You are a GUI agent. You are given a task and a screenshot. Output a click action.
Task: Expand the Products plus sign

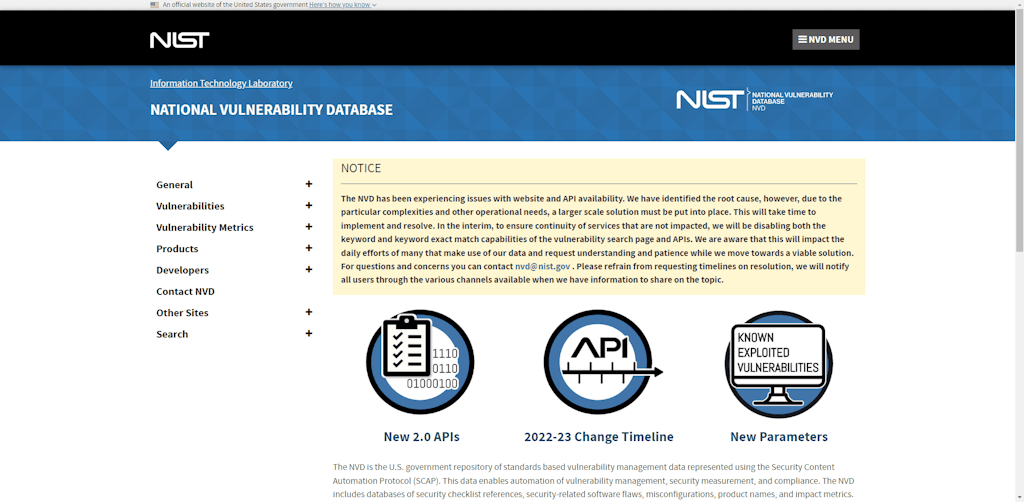[x=309, y=248]
